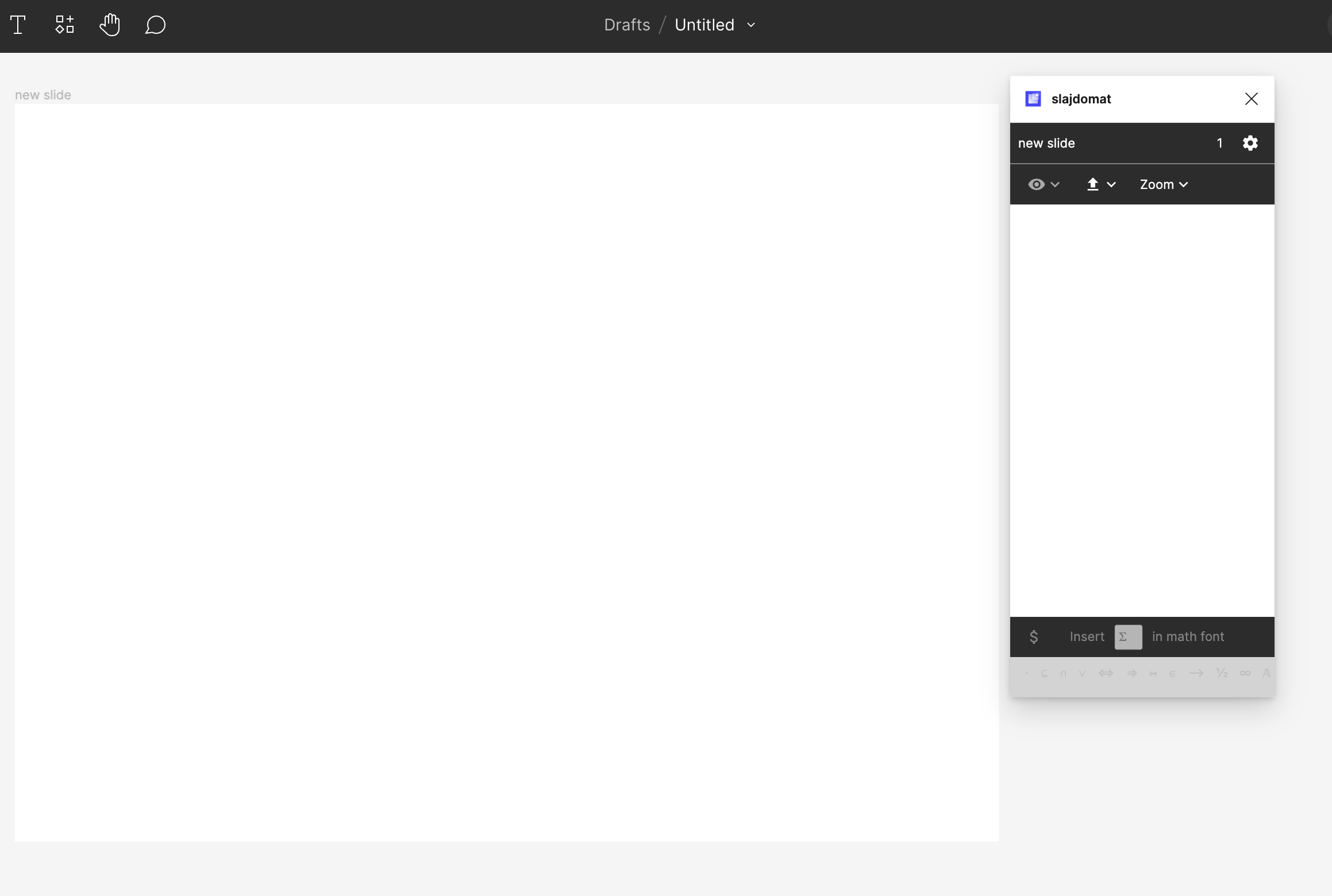Expand the eye icon dropdown in panel
1332x896 pixels.
1055,183
